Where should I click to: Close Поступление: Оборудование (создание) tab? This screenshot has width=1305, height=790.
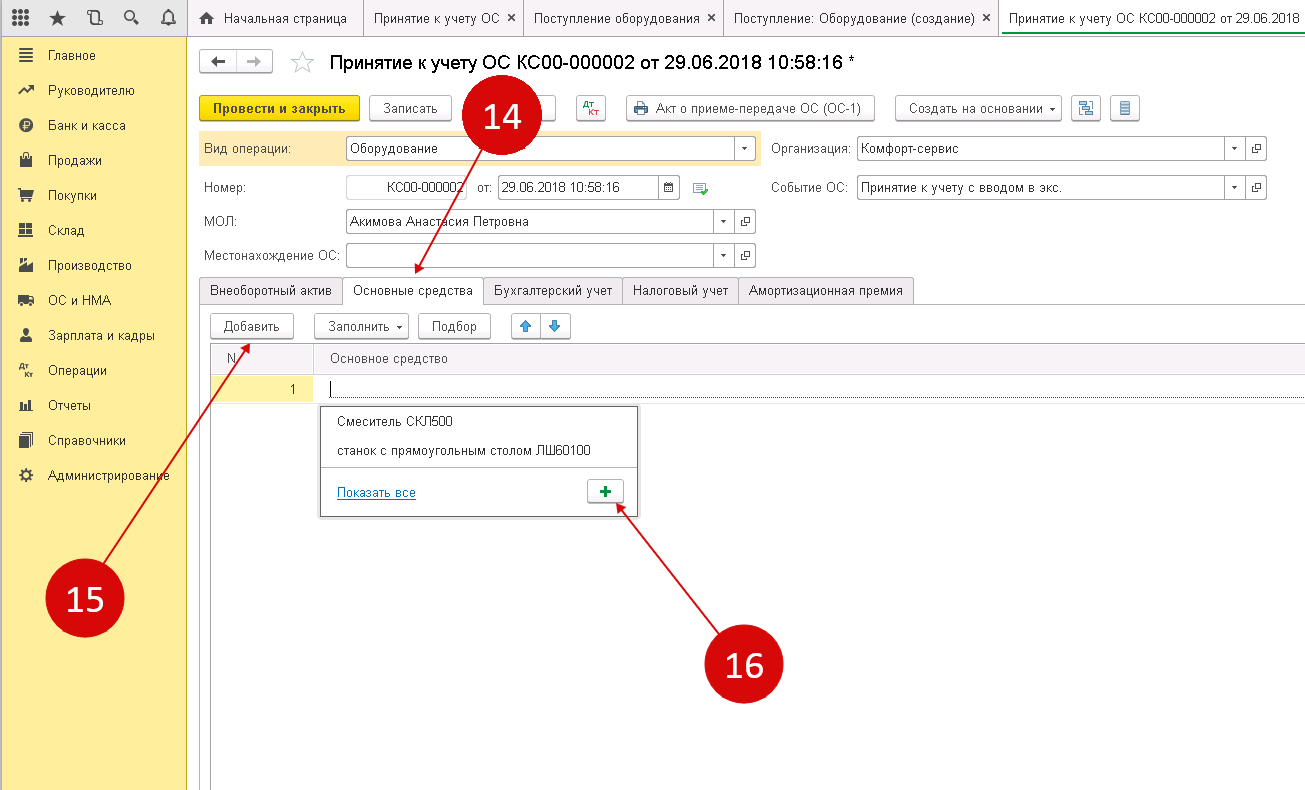pyautogui.click(x=987, y=18)
